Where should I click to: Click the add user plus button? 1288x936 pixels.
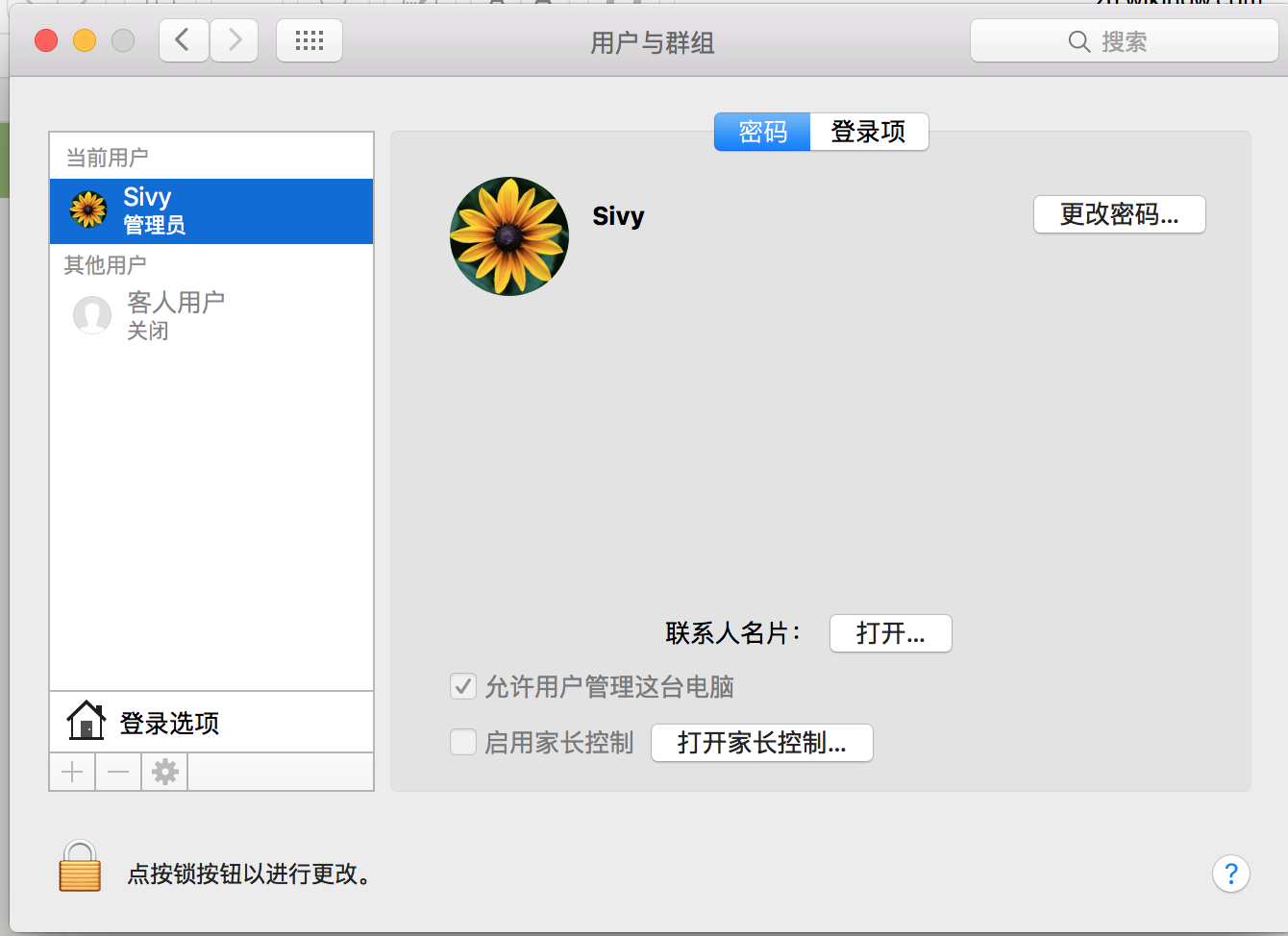coord(72,772)
